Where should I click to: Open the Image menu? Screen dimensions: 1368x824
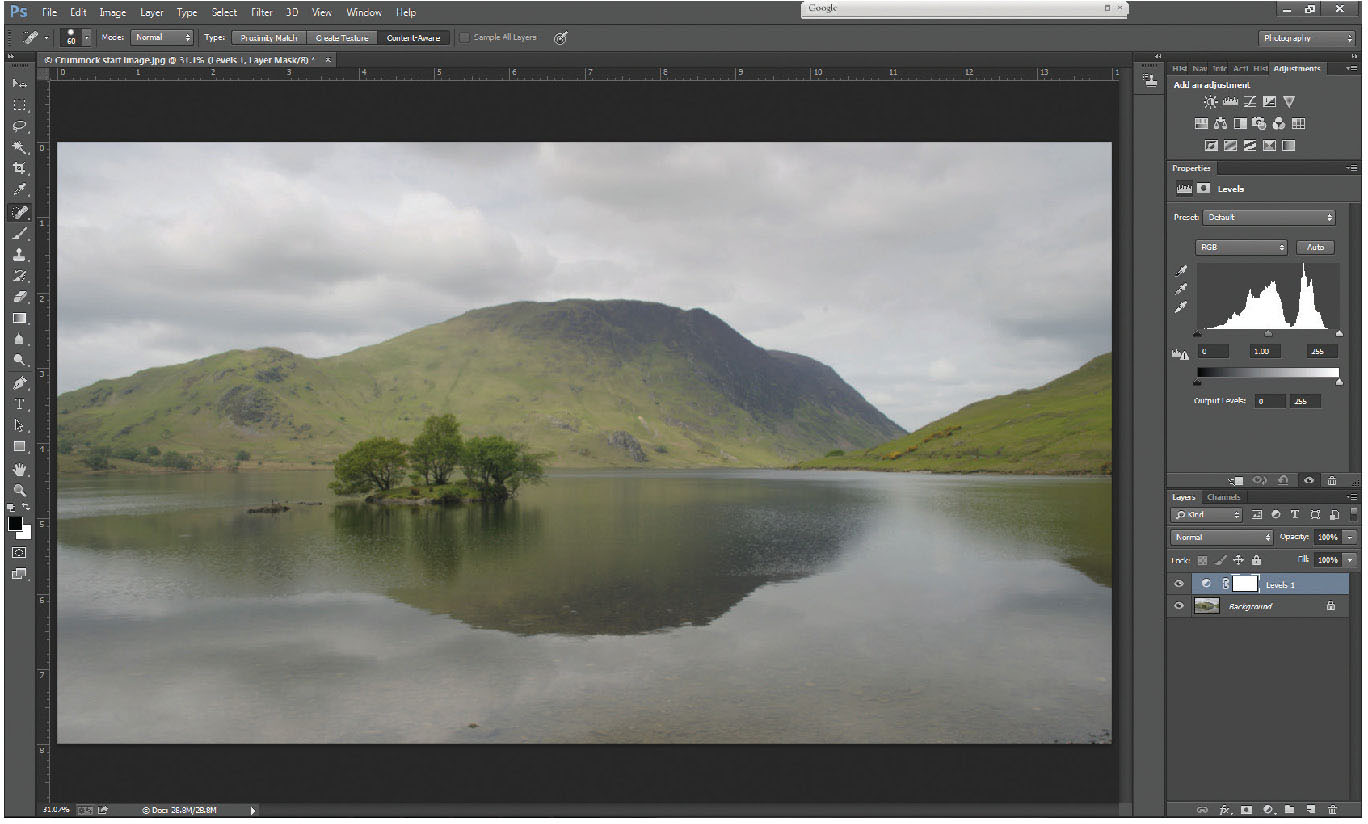(x=113, y=12)
